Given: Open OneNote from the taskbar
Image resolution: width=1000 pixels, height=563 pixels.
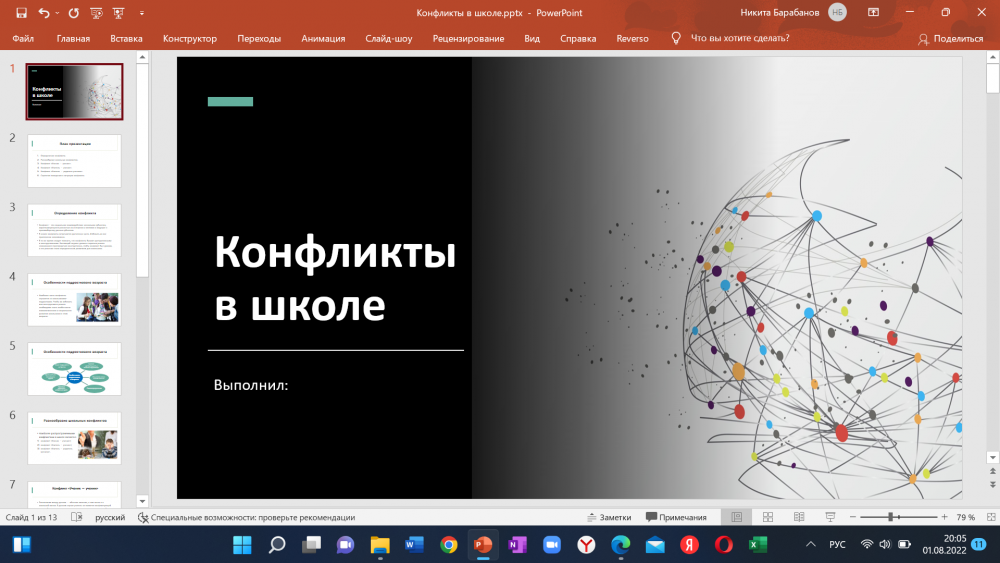Looking at the screenshot, I should point(517,545).
